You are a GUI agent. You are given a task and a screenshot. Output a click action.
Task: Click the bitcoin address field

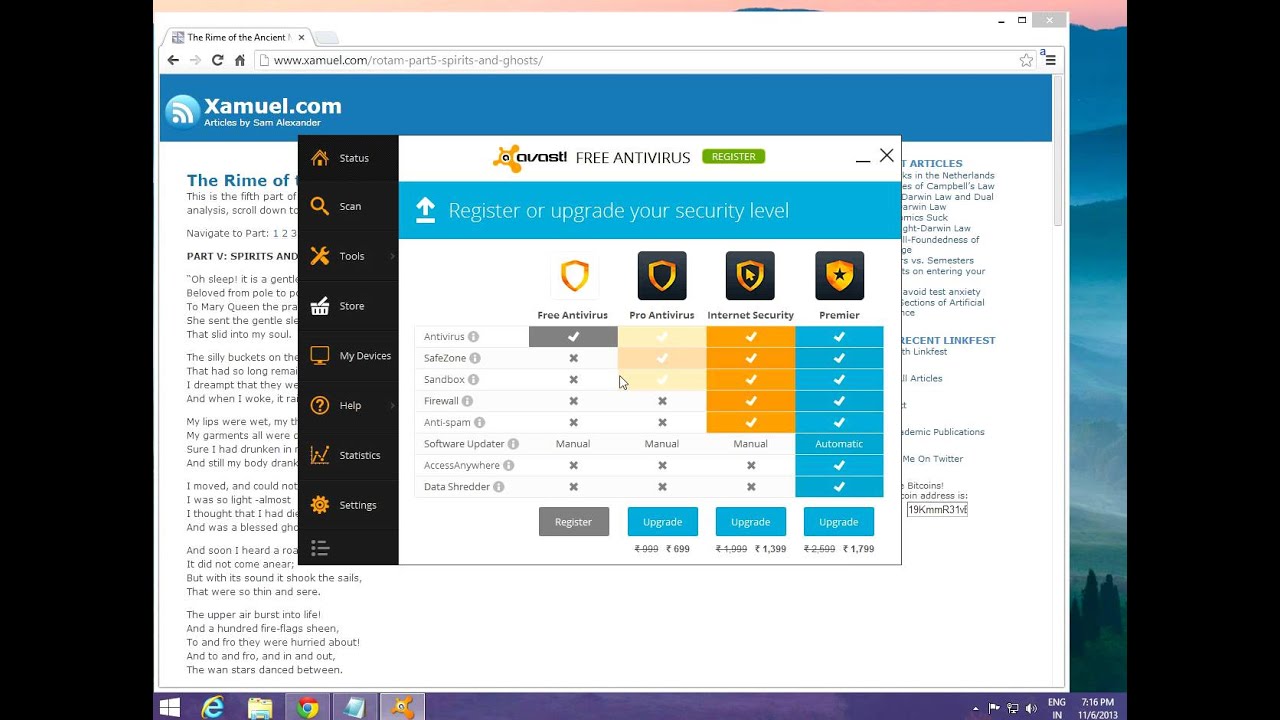[937, 509]
